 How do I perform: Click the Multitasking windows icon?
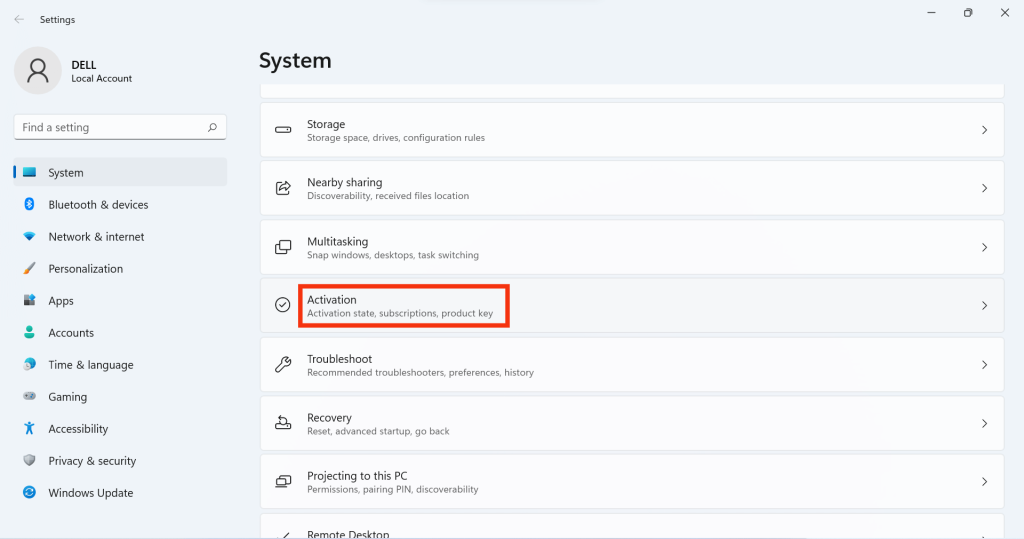[x=283, y=247]
